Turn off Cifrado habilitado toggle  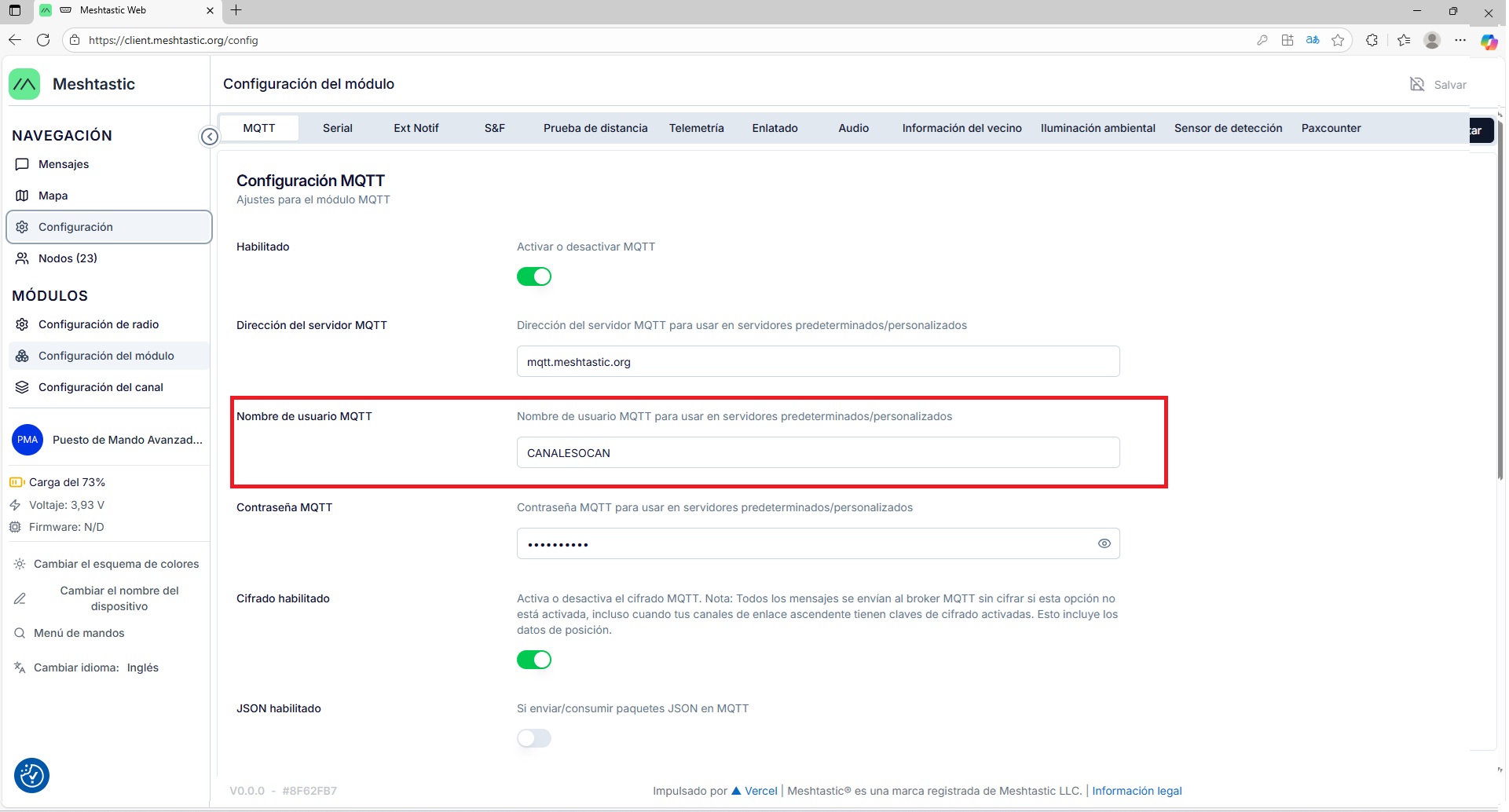click(534, 660)
